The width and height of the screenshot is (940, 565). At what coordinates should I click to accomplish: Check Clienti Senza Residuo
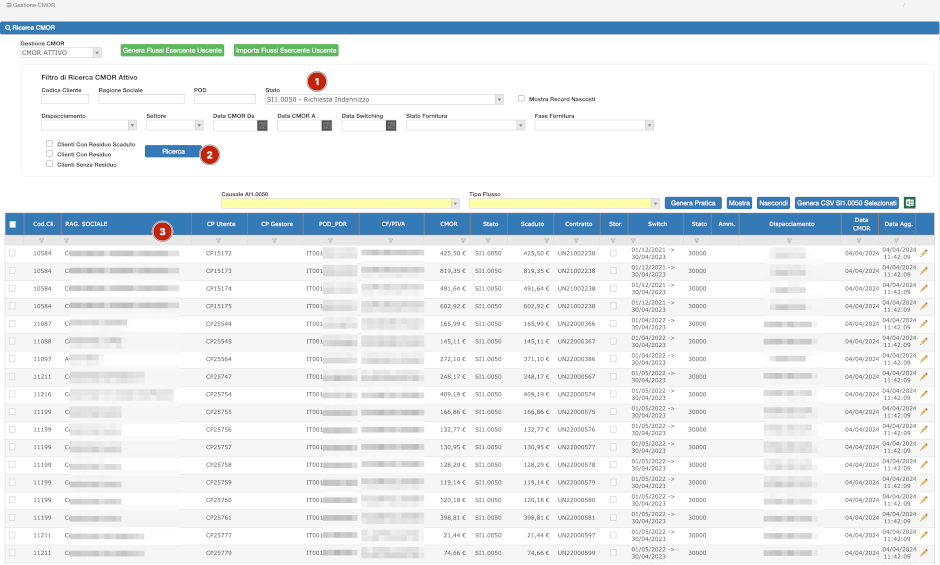[x=49, y=163]
